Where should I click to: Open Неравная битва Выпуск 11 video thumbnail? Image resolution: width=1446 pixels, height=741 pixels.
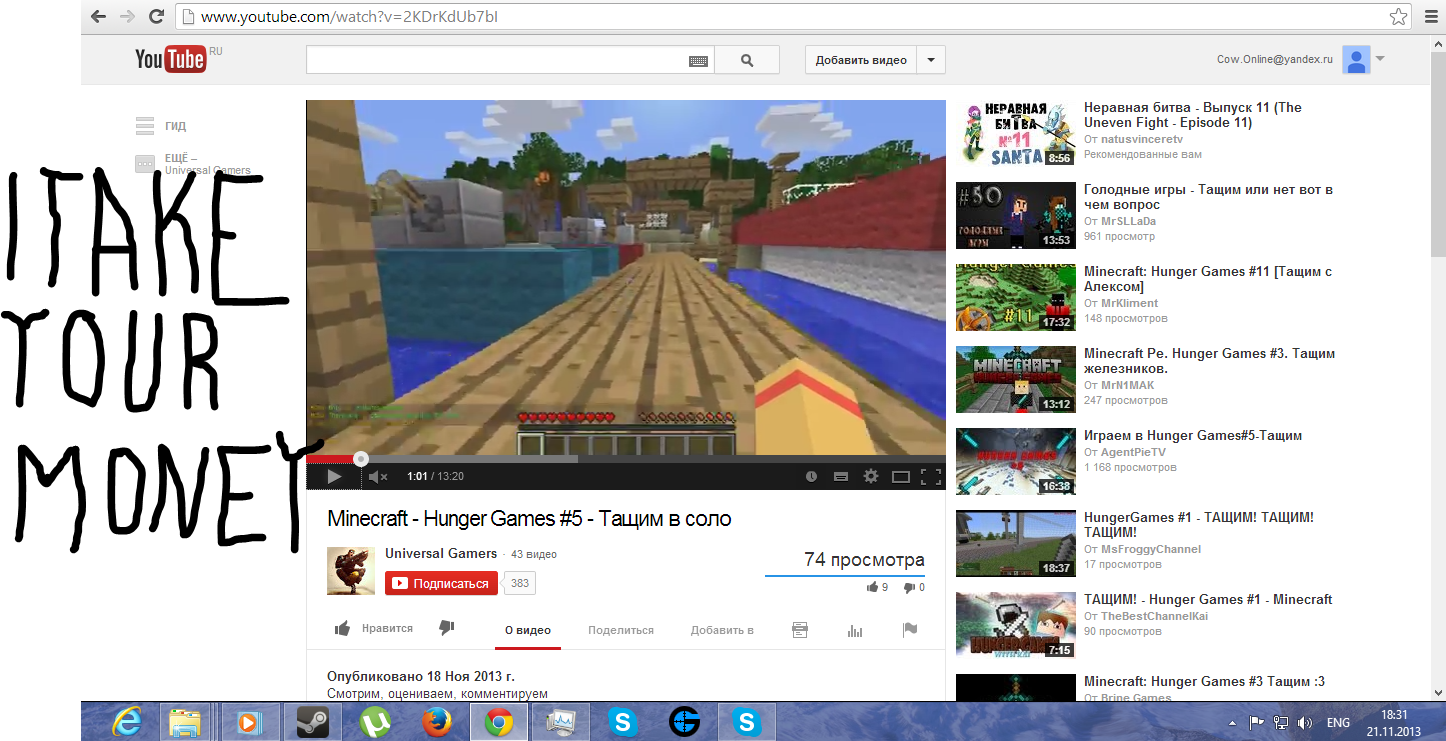tap(1015, 133)
